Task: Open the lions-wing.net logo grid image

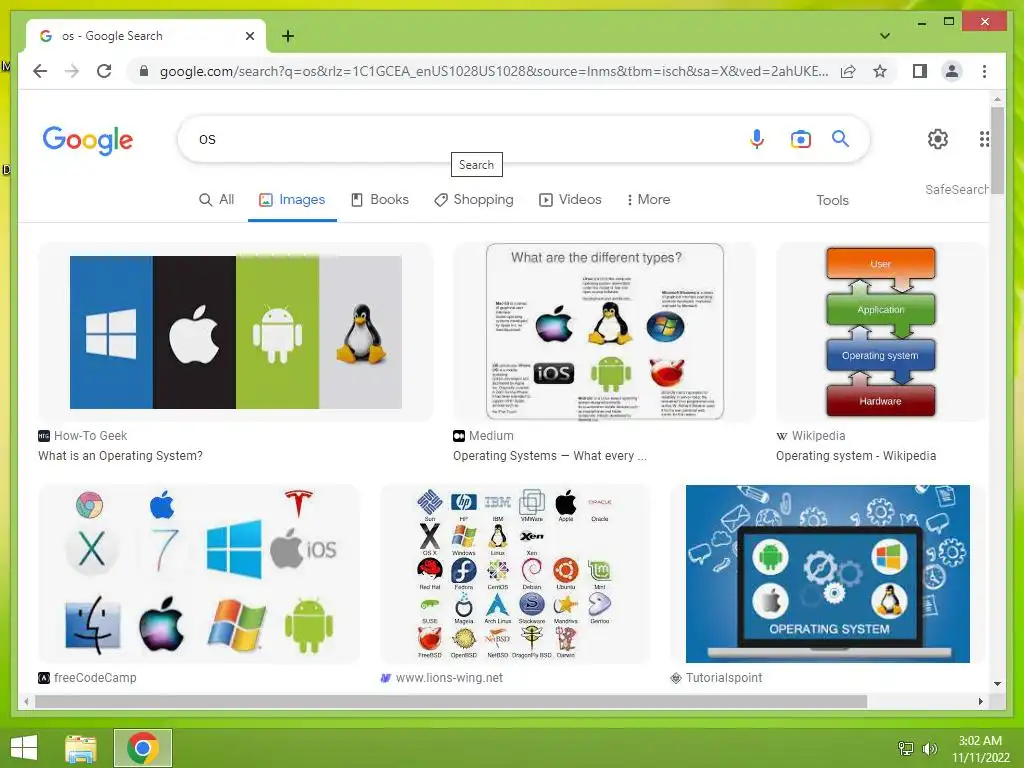Action: [515, 574]
